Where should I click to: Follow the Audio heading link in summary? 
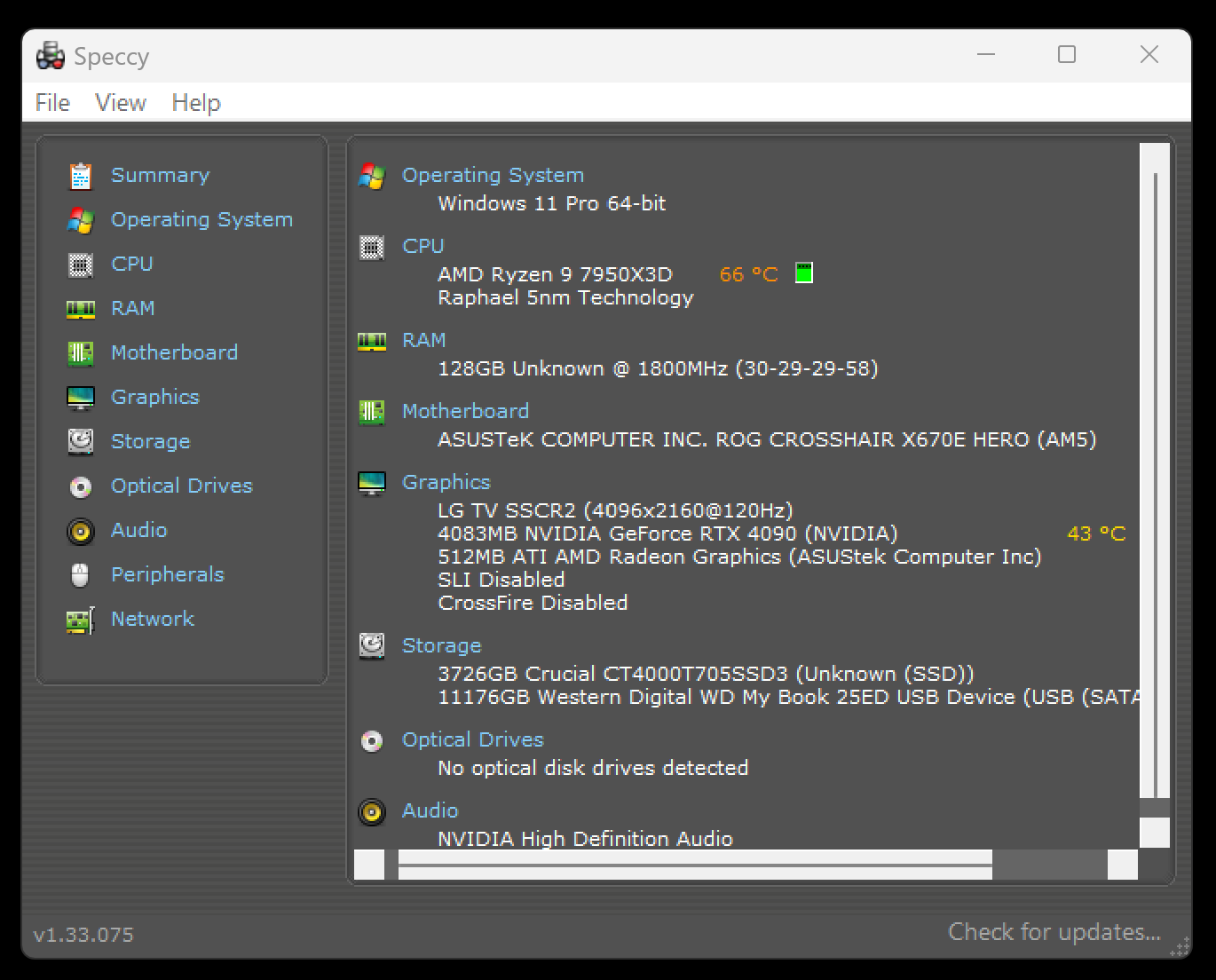(430, 810)
